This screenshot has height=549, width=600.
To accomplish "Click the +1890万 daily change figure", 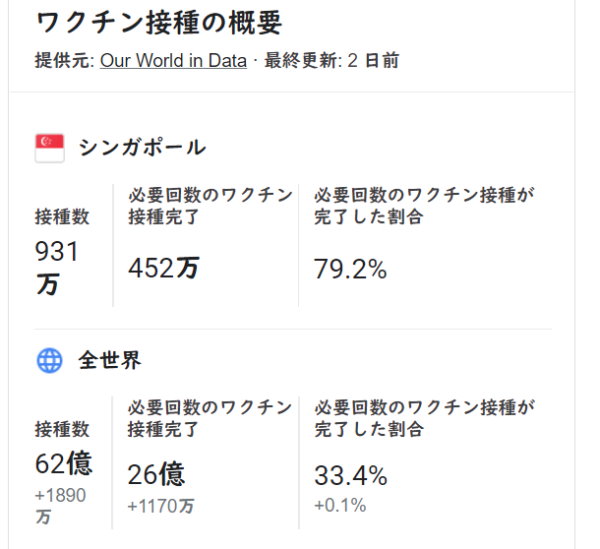I will pyautogui.click(x=60, y=506).
